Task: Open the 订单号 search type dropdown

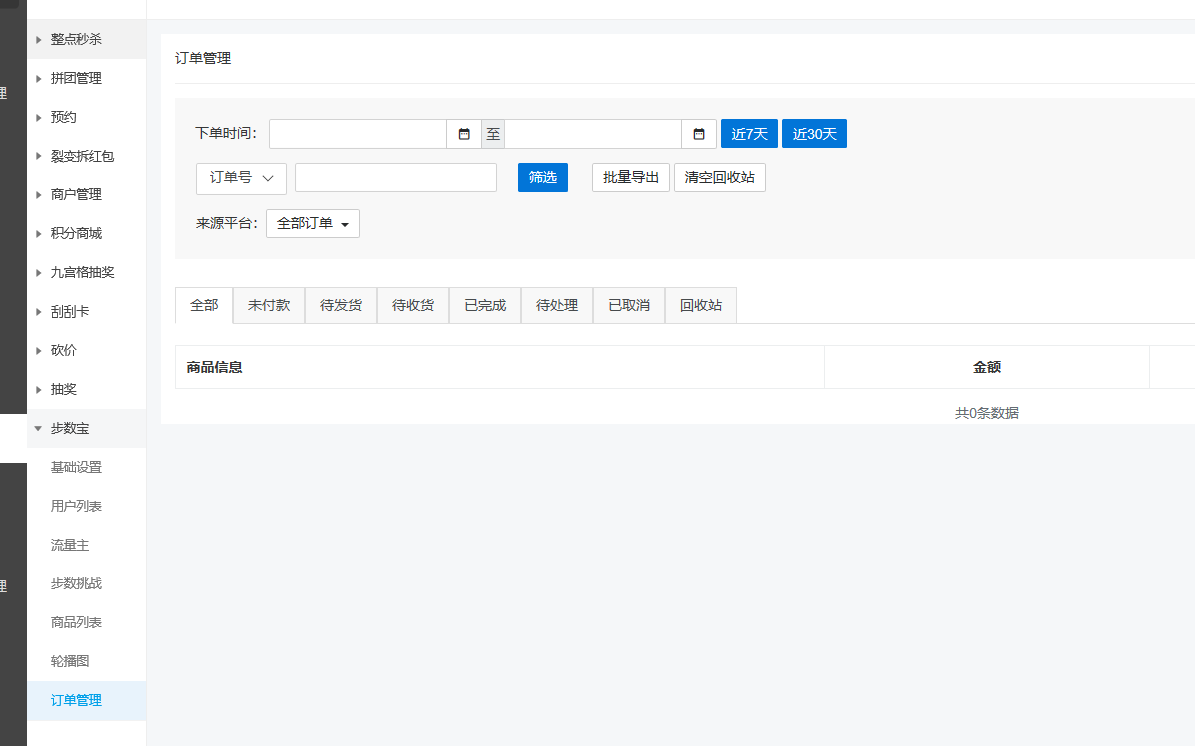Action: [241, 178]
